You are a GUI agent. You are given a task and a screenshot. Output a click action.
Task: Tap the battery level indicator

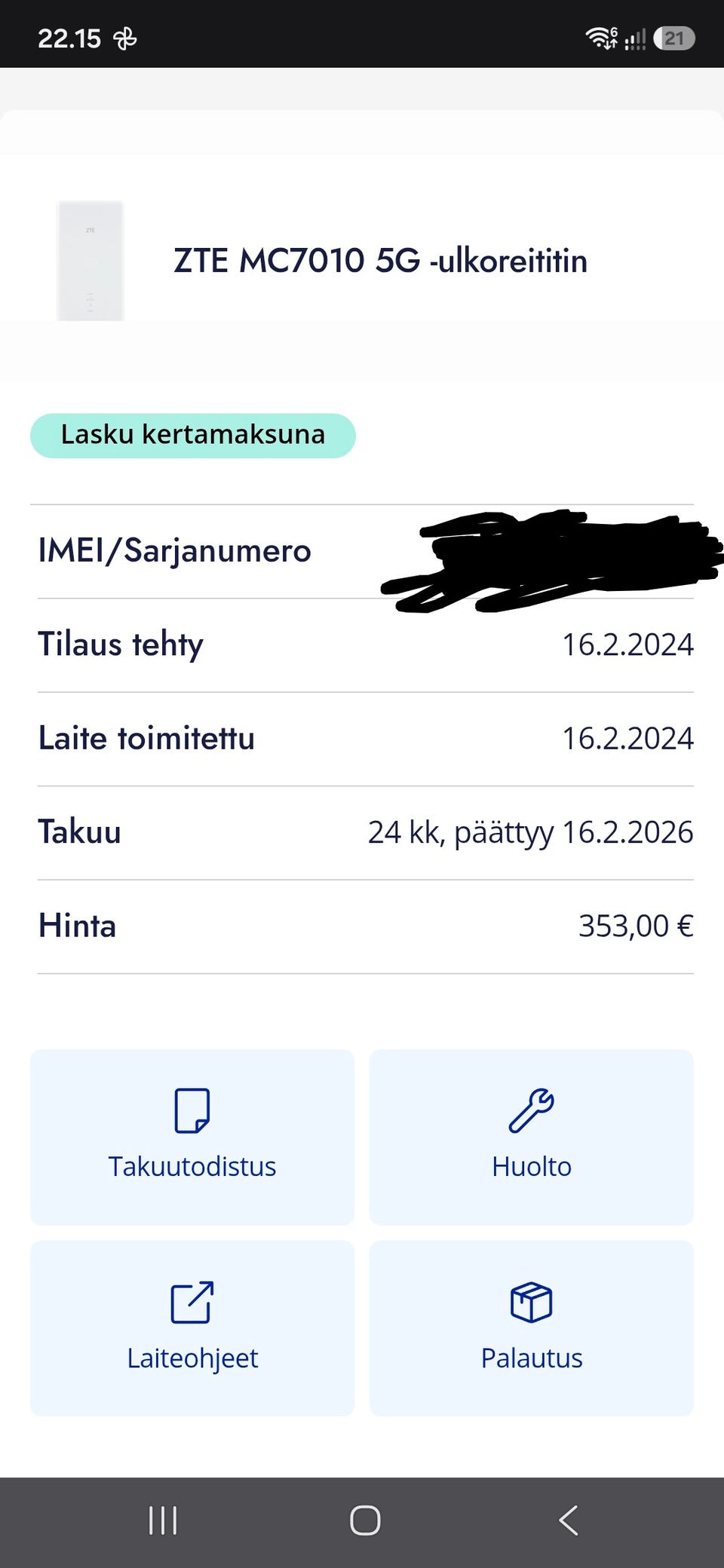[x=674, y=38]
